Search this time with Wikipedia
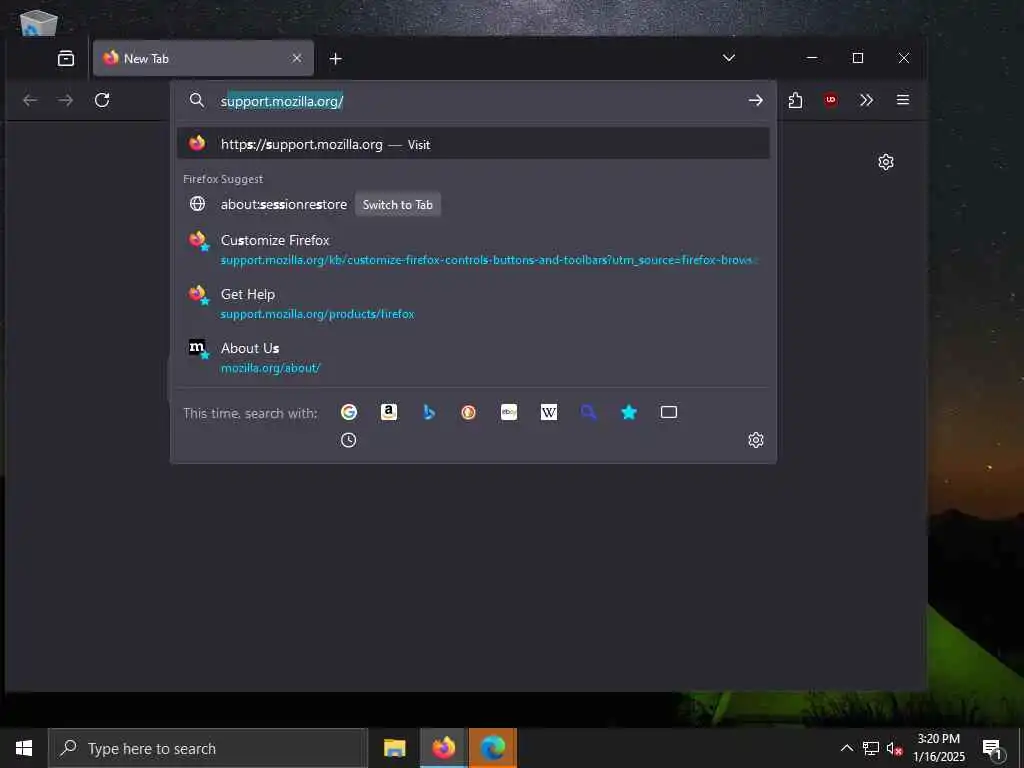The height and width of the screenshot is (768, 1024). click(549, 412)
